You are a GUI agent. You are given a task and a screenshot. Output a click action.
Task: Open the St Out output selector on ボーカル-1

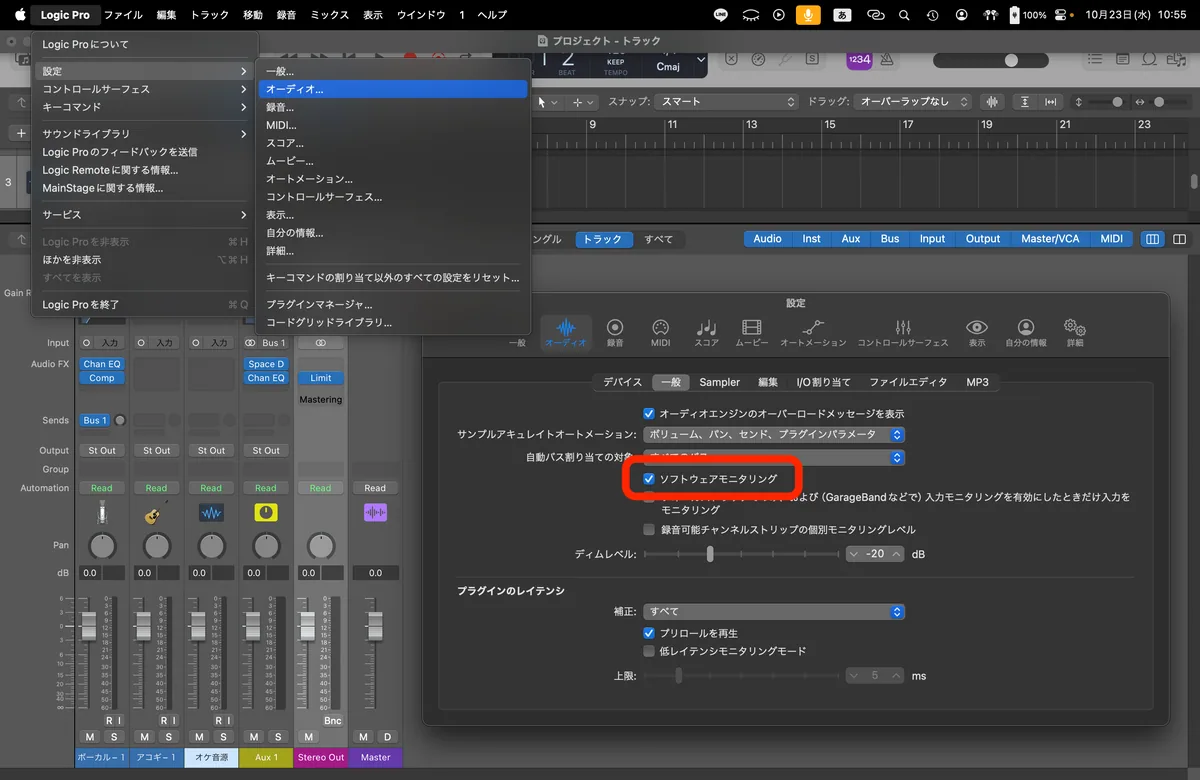coord(101,450)
